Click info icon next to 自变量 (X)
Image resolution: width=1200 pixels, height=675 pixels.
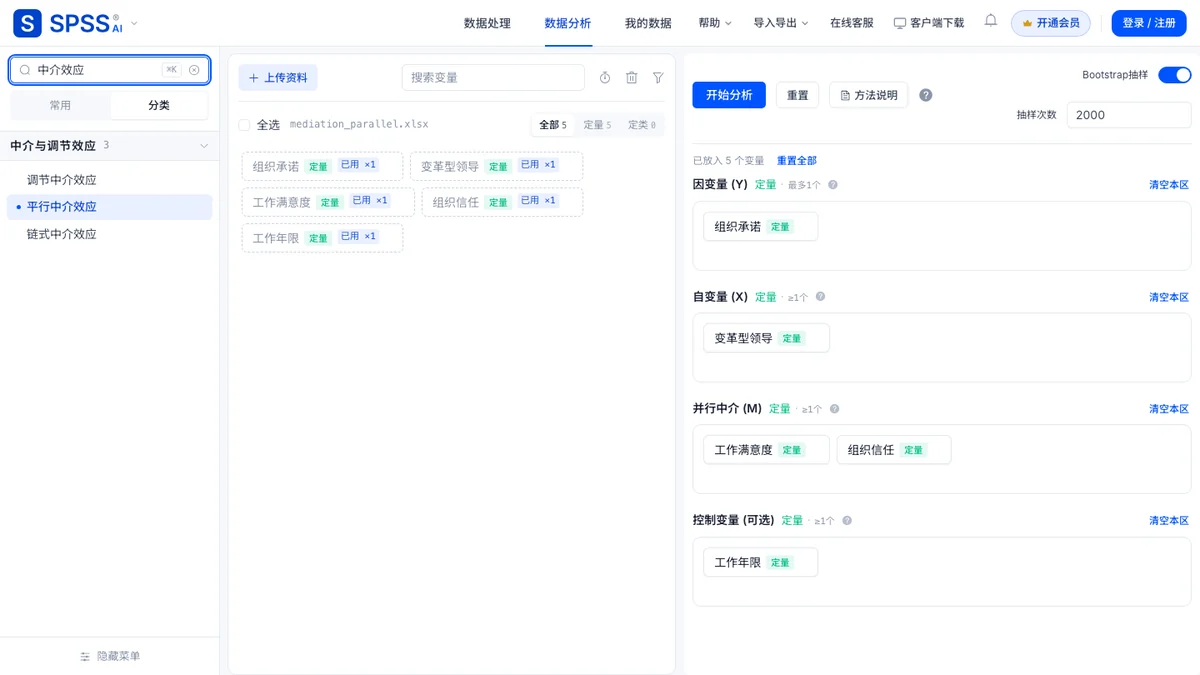click(x=821, y=297)
